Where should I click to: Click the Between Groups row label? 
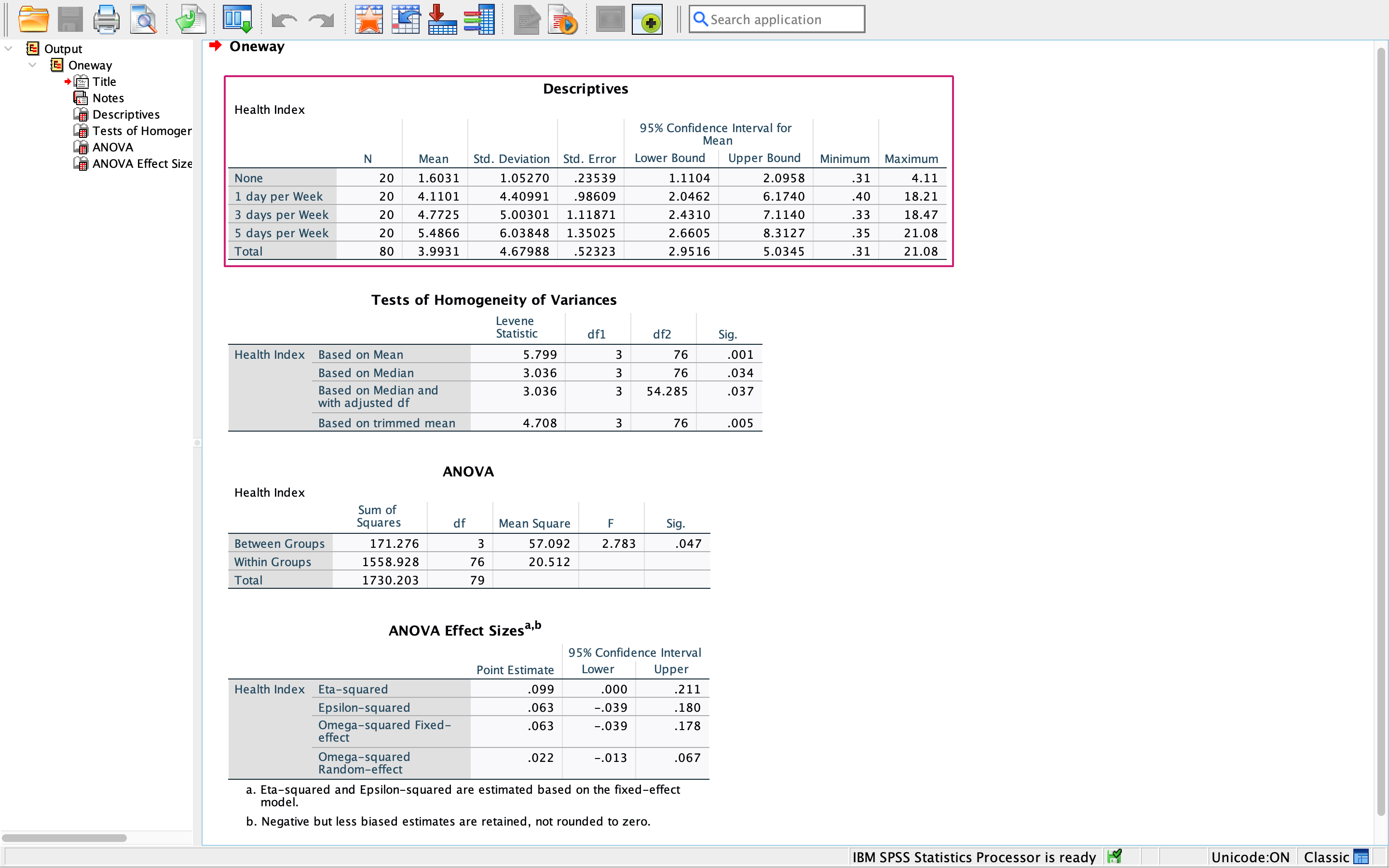click(280, 543)
